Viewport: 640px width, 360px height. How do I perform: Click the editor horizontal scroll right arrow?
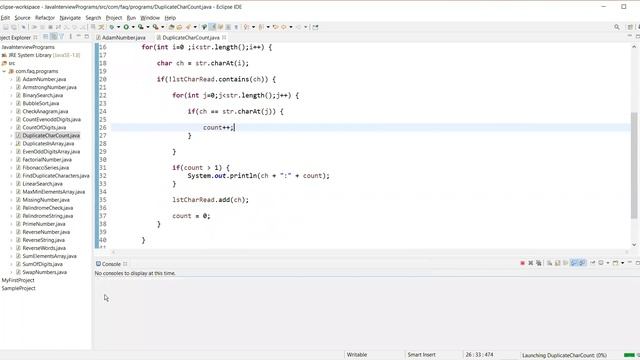tap(627, 252)
